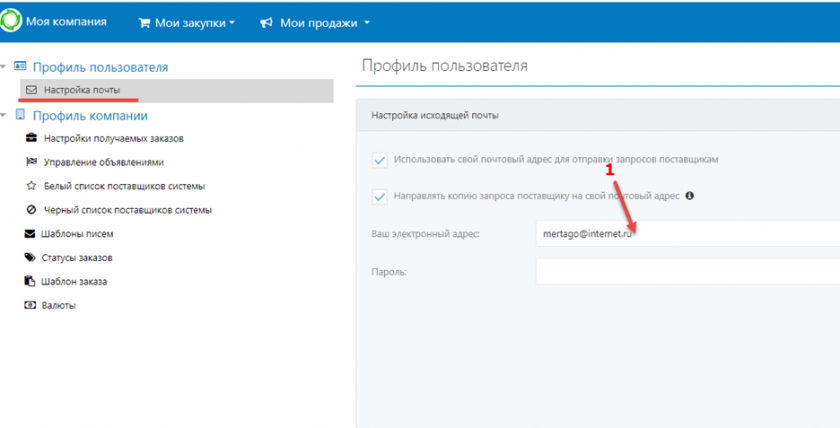The width and height of the screenshot is (840, 428).
Task: Open the Мои закупки dropdown menu
Action: point(186,23)
